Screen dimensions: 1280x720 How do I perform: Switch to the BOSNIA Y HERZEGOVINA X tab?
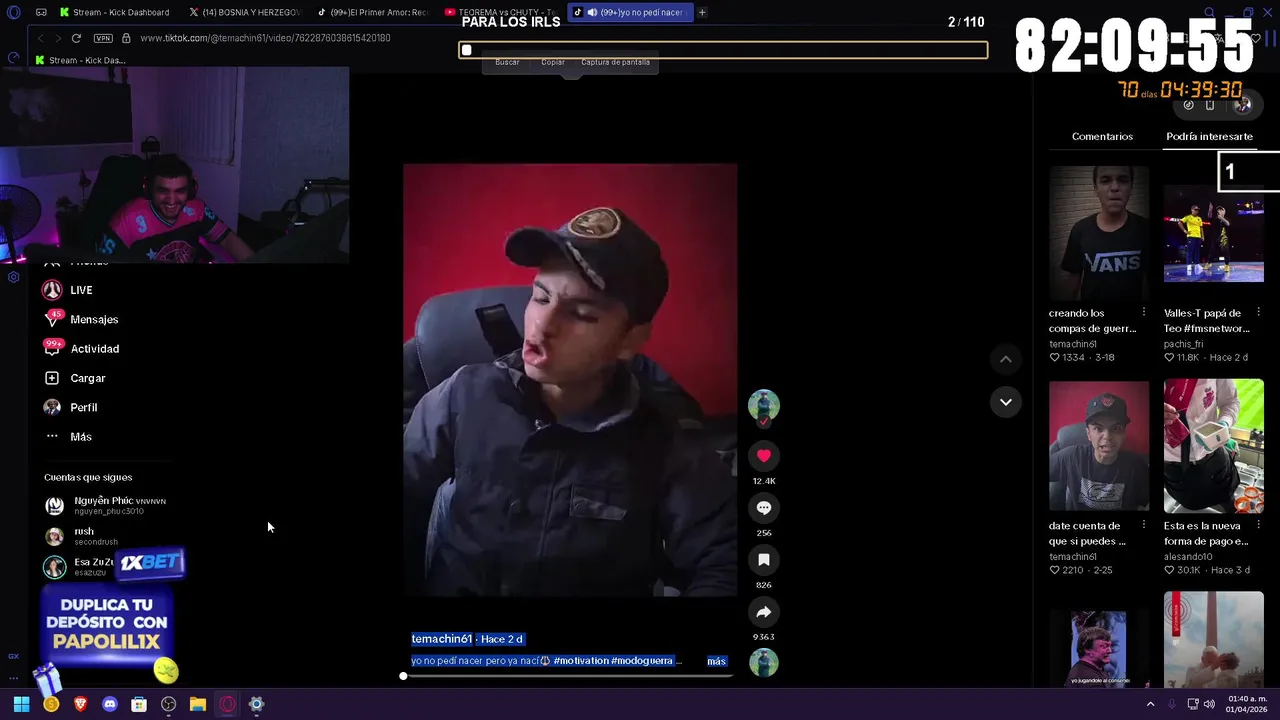coord(248,12)
